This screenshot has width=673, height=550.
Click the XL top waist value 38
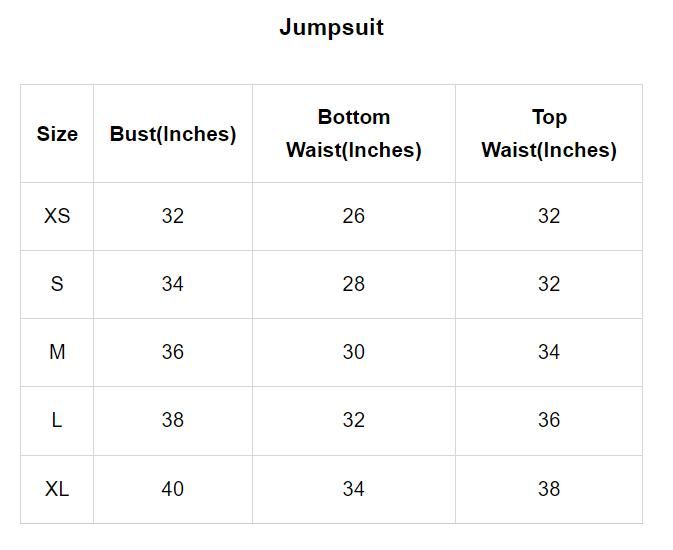pos(549,489)
